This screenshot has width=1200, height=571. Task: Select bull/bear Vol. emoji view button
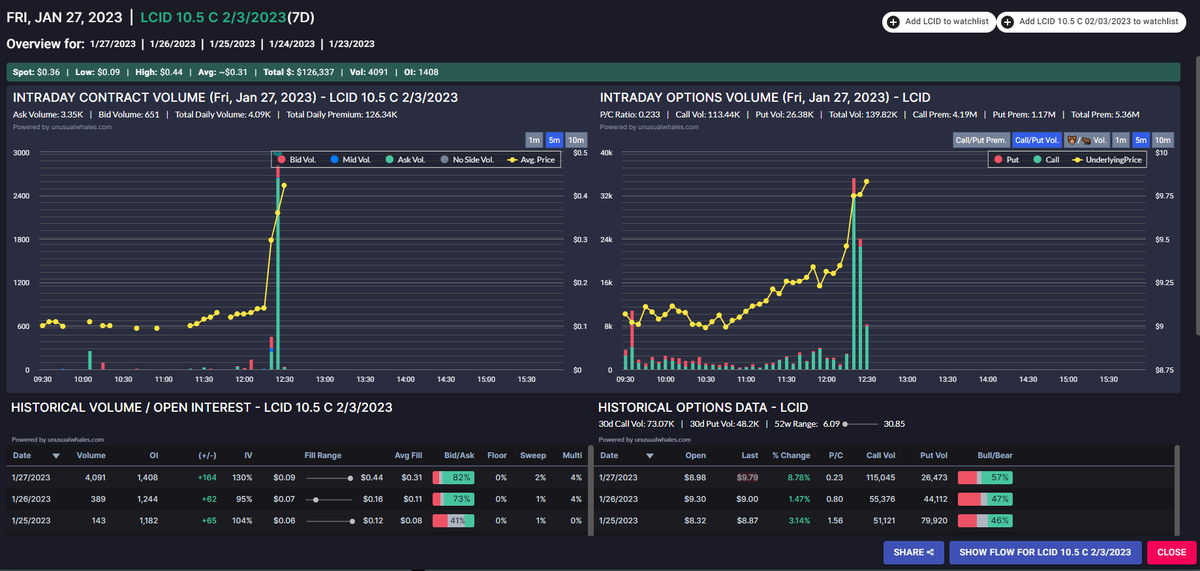[x=1086, y=140]
